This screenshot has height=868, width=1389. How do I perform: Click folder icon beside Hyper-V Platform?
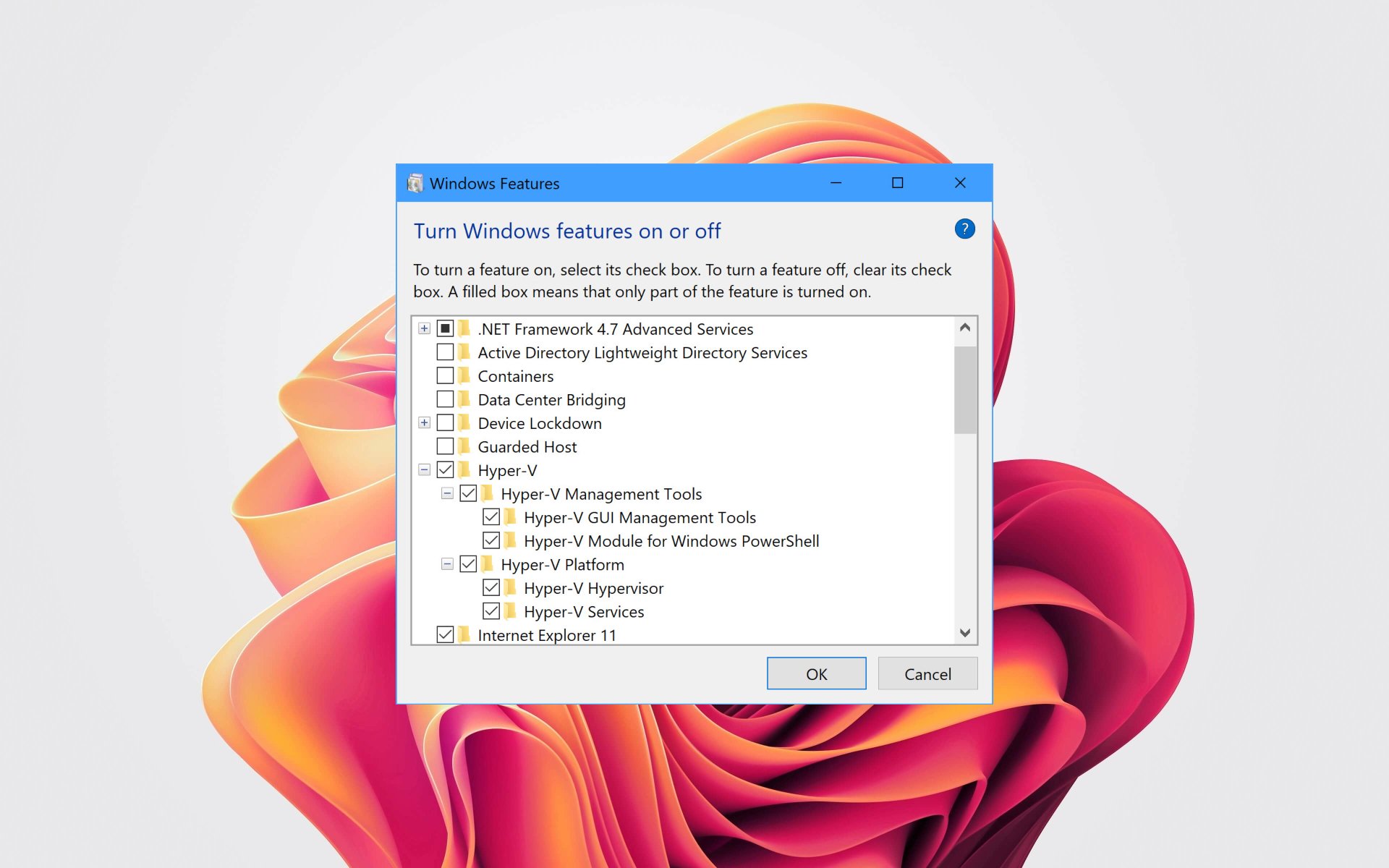[x=488, y=564]
